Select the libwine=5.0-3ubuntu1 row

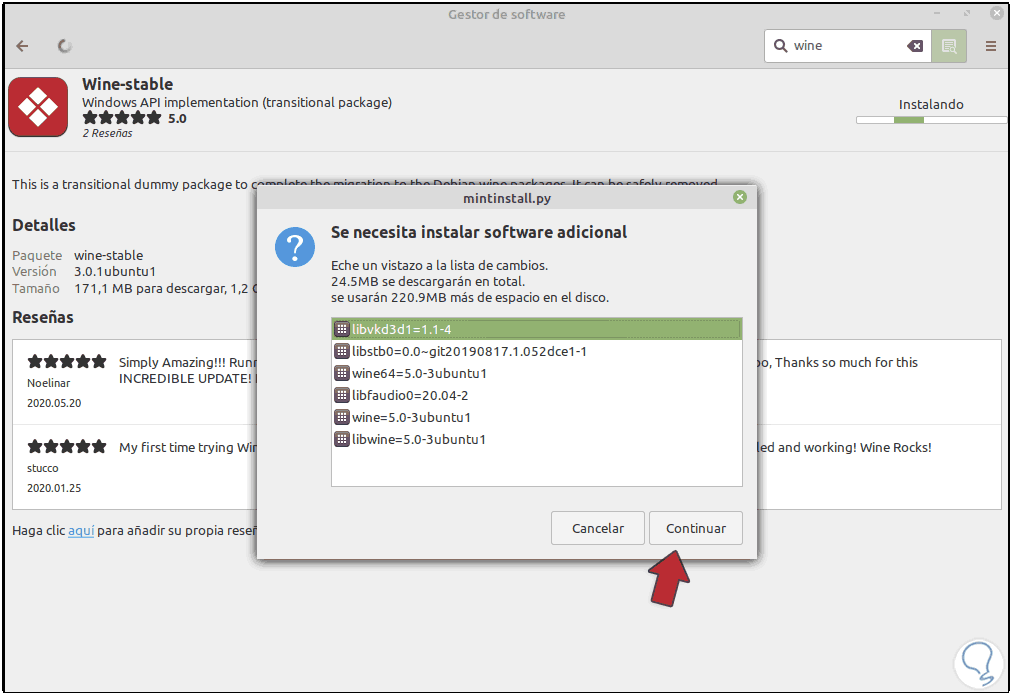click(x=537, y=439)
